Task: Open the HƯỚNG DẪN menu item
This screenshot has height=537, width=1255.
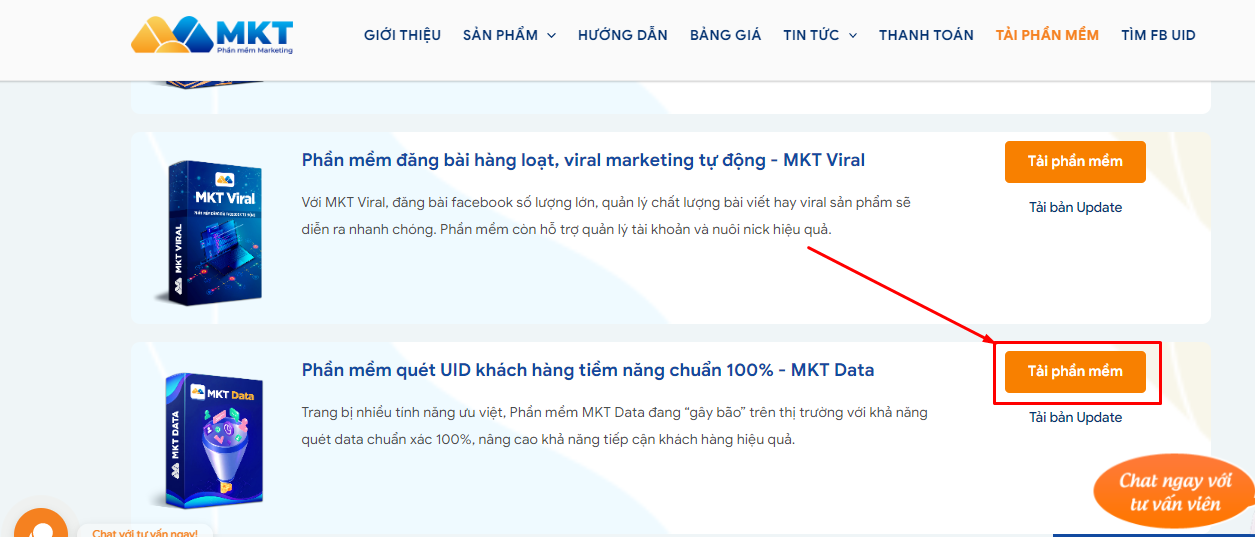Action: tap(622, 35)
